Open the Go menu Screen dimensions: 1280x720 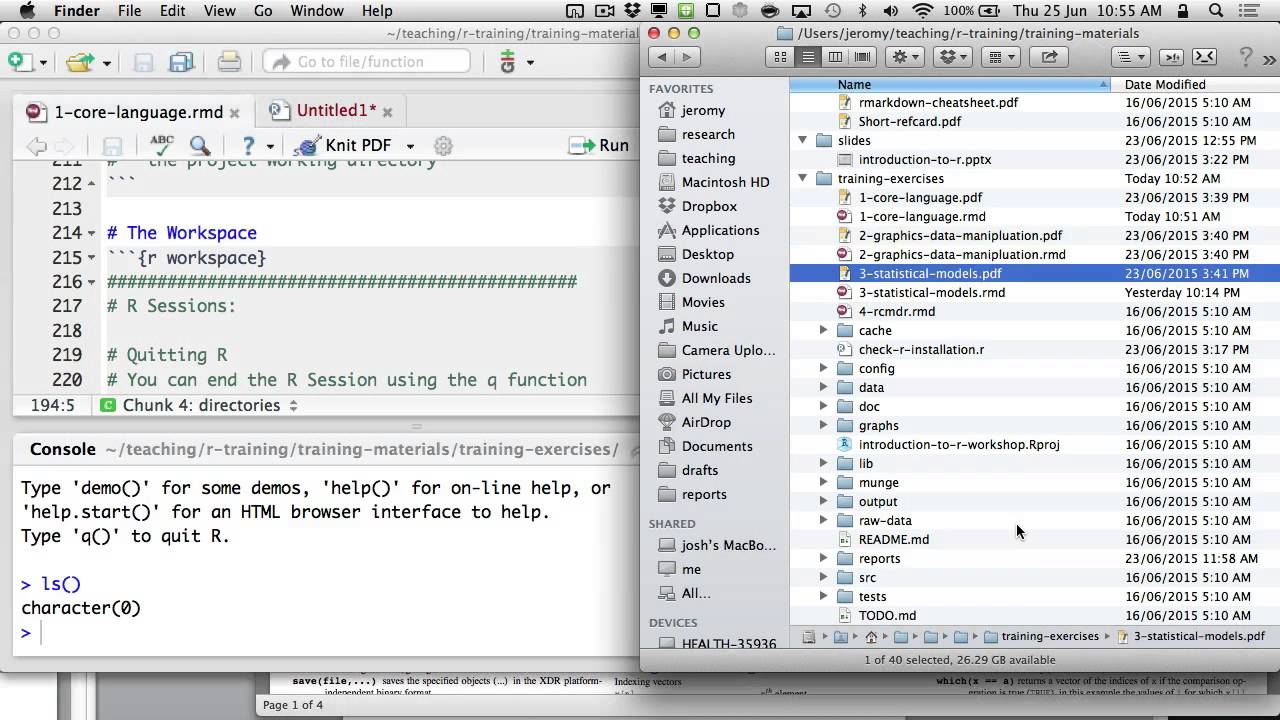tap(263, 11)
